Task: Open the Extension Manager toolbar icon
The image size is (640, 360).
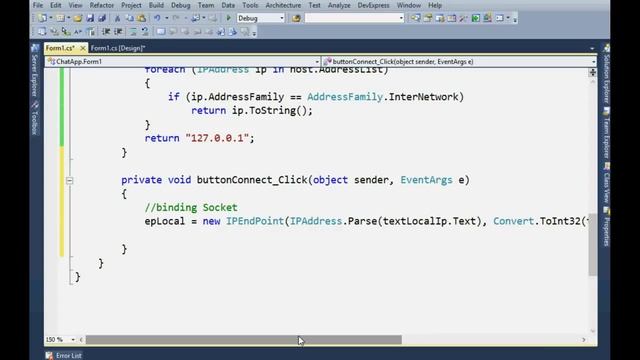Action: 488,18
